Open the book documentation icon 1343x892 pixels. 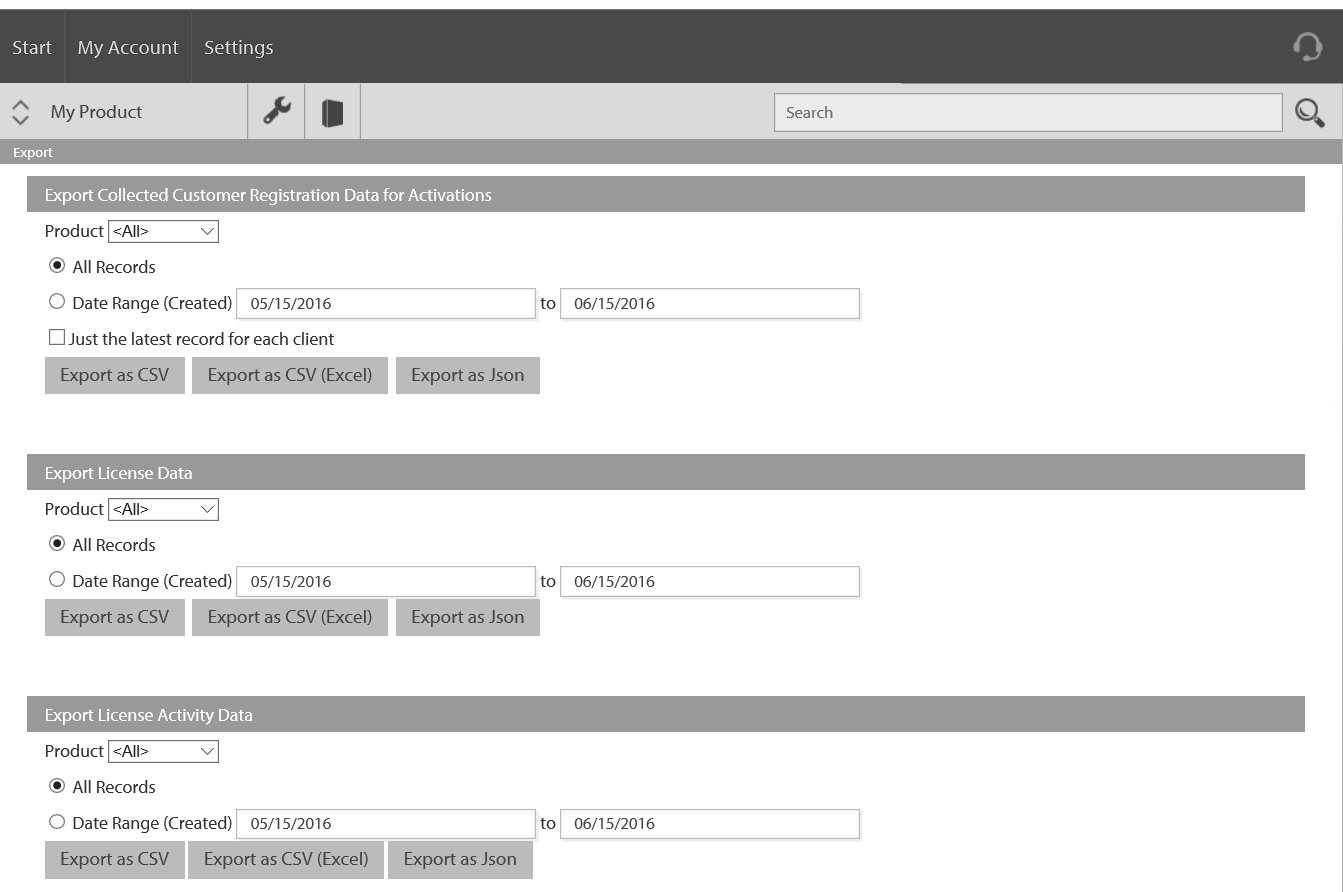tap(332, 112)
